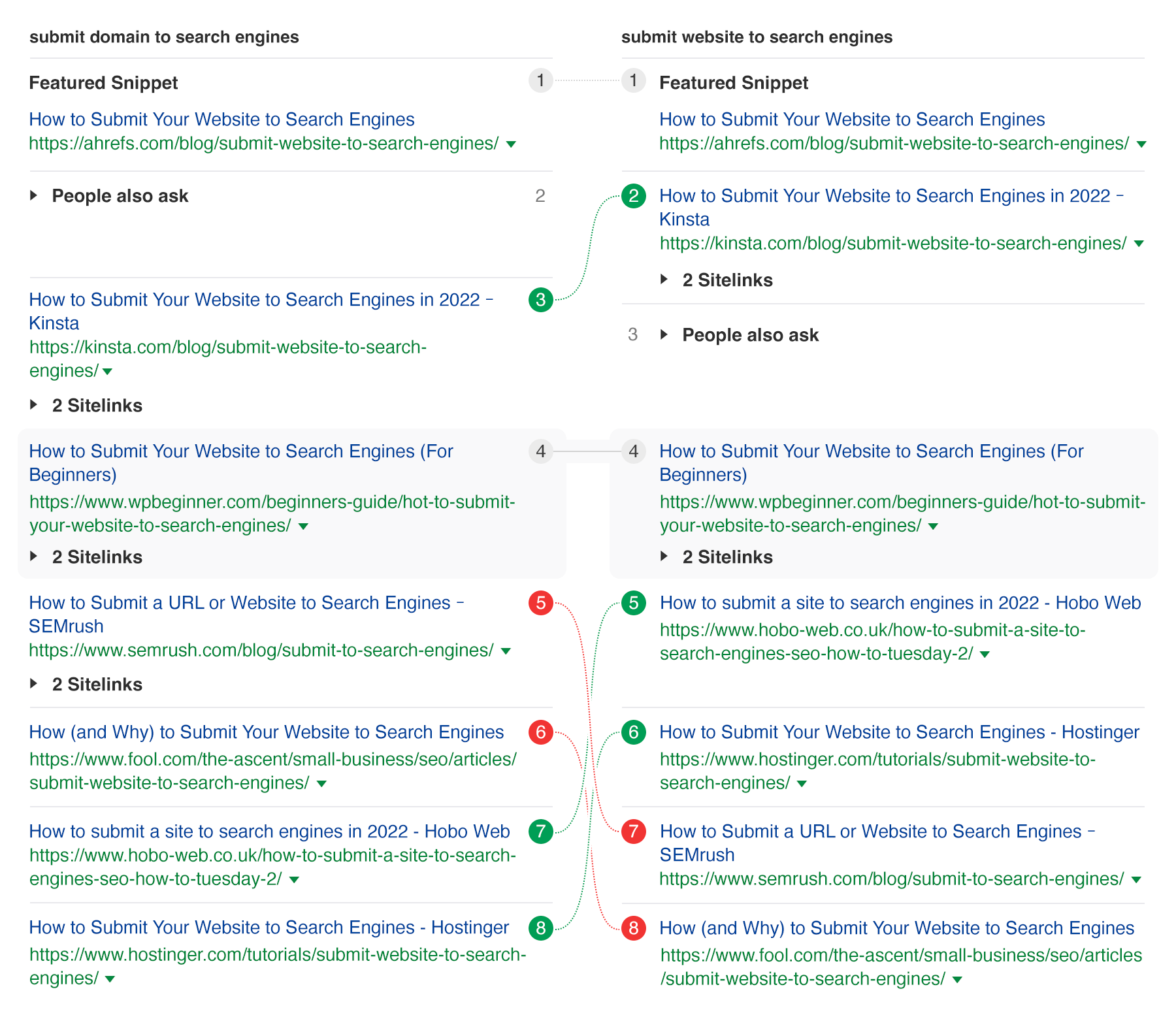Viewport: 1176px width, 1019px height.
Task: Click the Hostinger tutorial link on the right
Action: [x=900, y=732]
